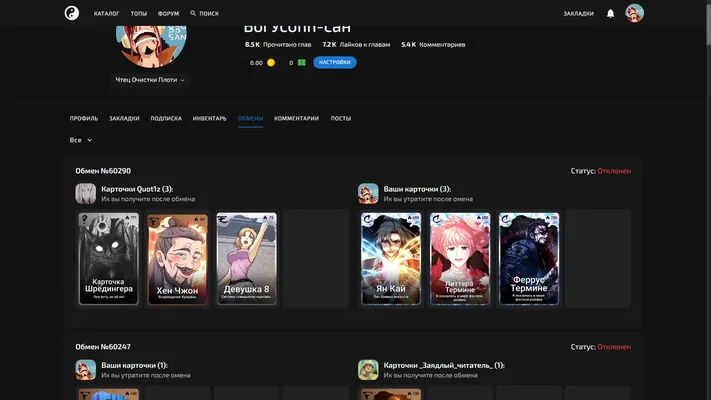This screenshot has height=400, width=711.
Task: Click the 5.4K Комментариев stat
Action: [433, 44]
